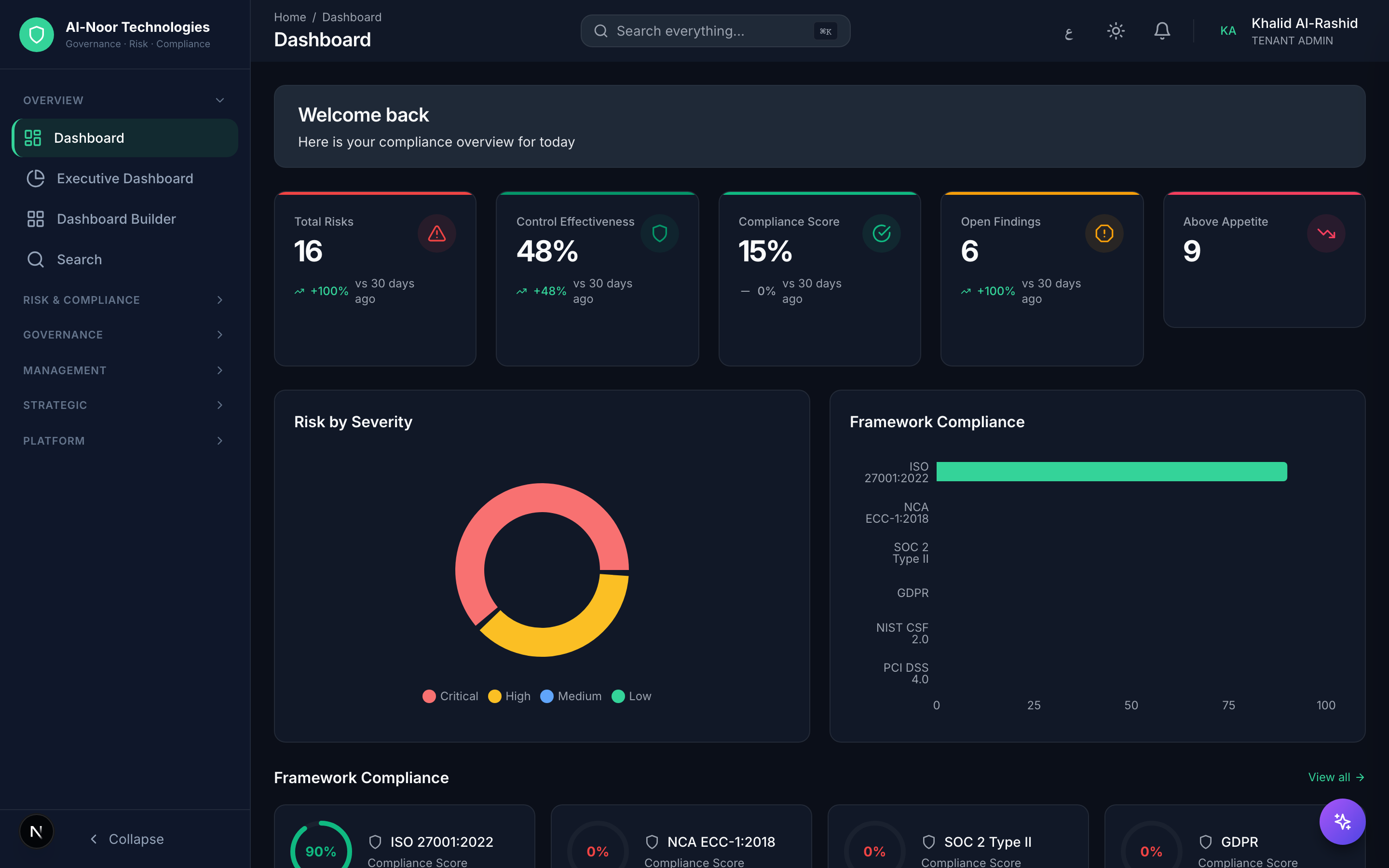The width and height of the screenshot is (1389, 868).
Task: Toggle the light/dark theme sun icon
Action: [x=1115, y=31]
